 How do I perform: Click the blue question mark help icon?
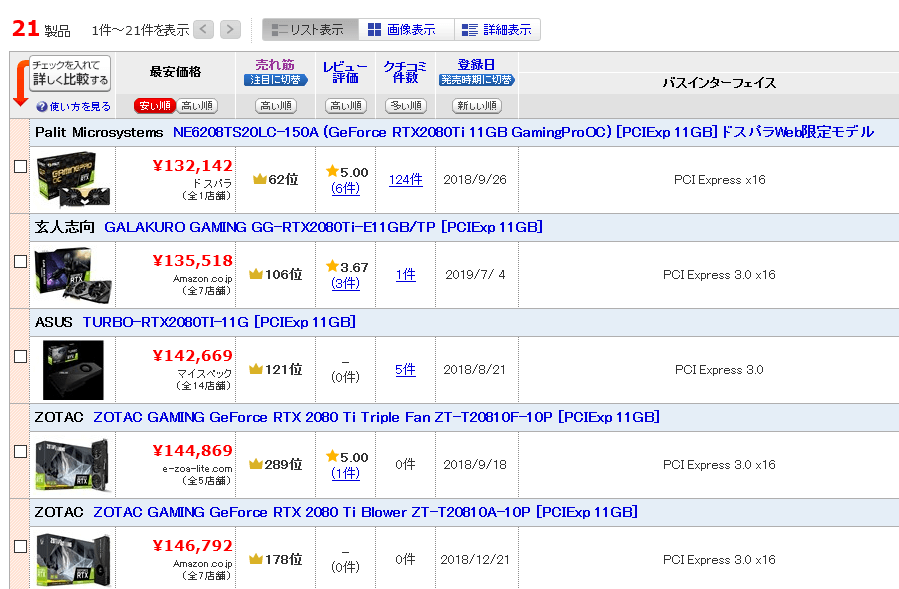click(42, 107)
